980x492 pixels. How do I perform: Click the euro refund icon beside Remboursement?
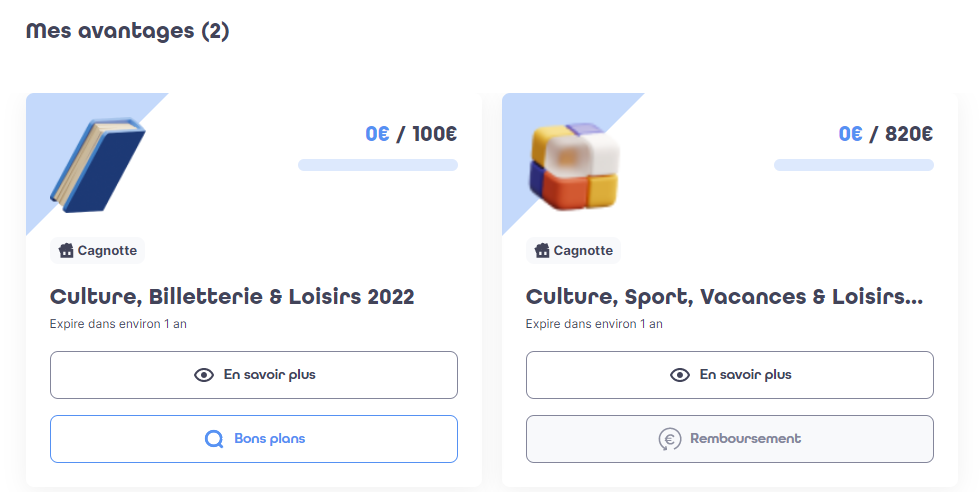pos(669,439)
